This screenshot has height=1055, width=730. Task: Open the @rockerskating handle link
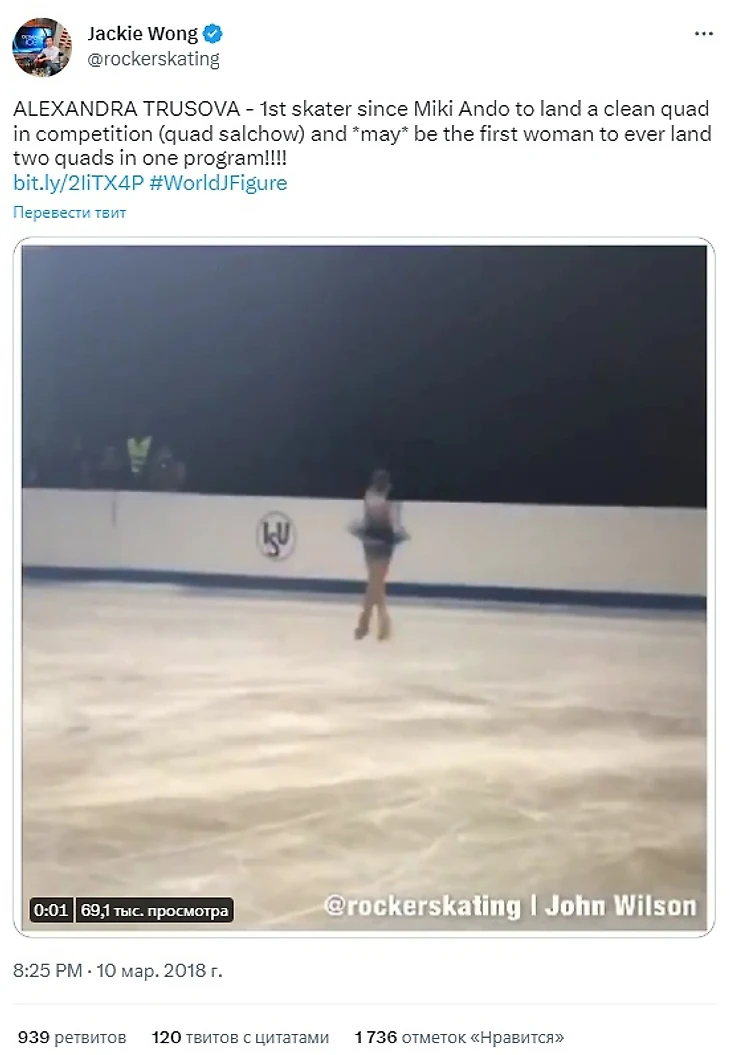153,59
